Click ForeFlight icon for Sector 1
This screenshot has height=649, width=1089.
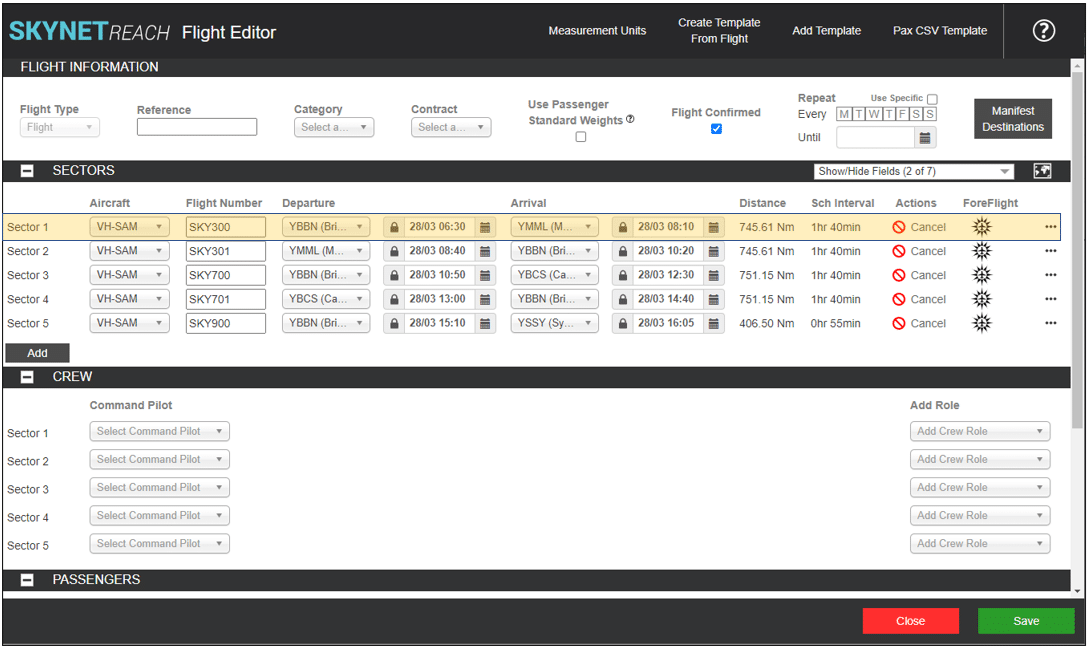(x=981, y=227)
